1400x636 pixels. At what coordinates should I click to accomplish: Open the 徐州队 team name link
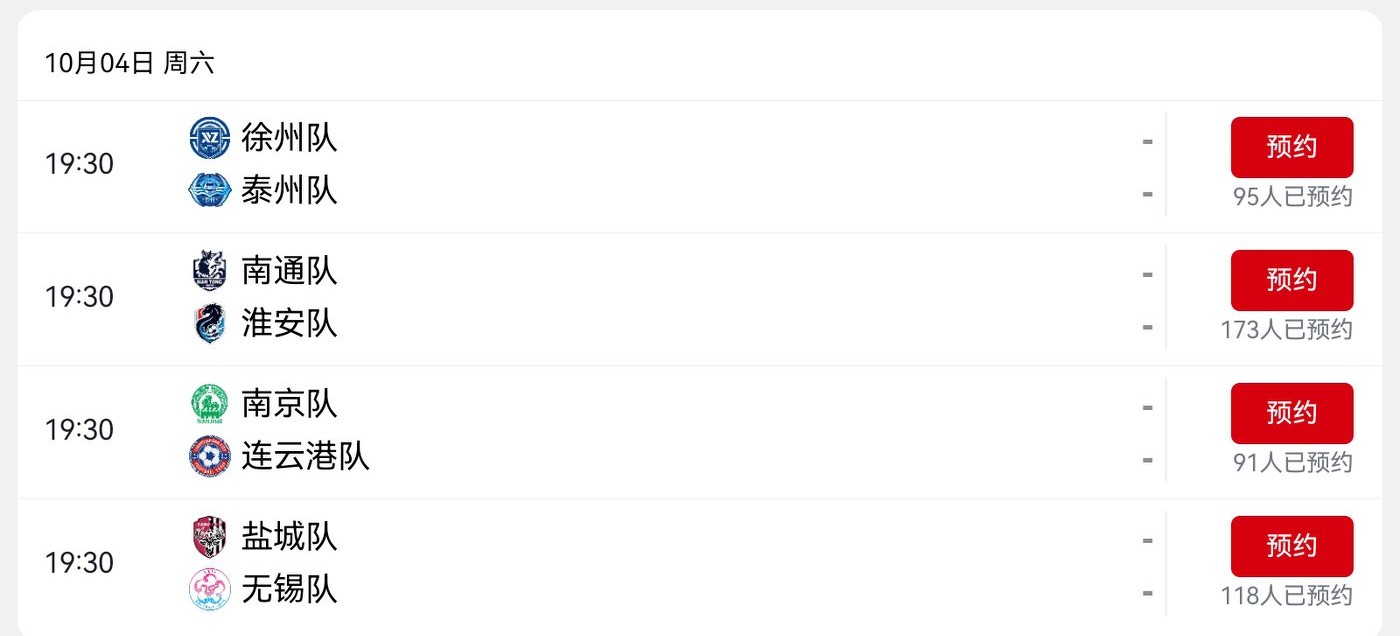click(x=289, y=138)
